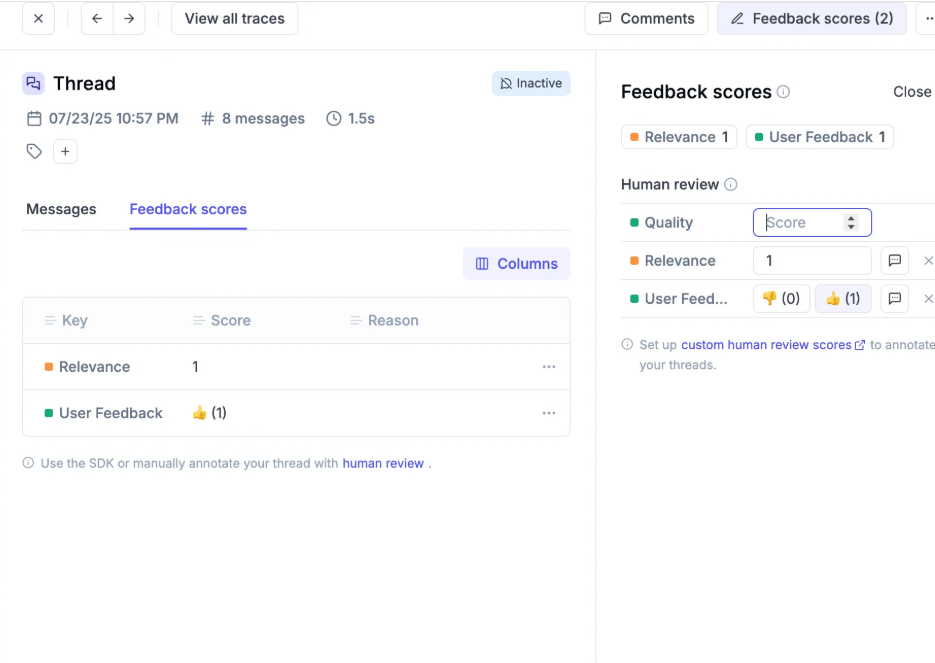This screenshot has height=663, width=935.
Task: Open three-dot menu for Relevance row
Action: tap(549, 367)
